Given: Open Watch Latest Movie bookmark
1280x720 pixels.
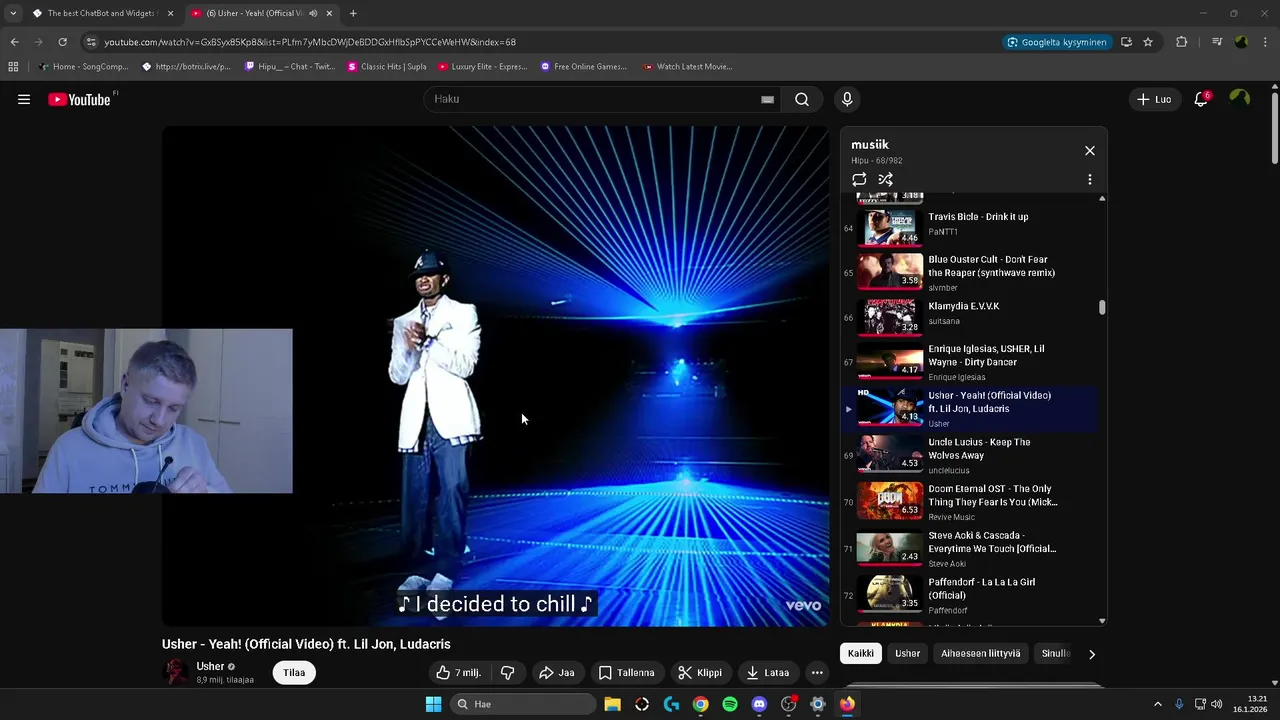Looking at the screenshot, I should [x=688, y=67].
